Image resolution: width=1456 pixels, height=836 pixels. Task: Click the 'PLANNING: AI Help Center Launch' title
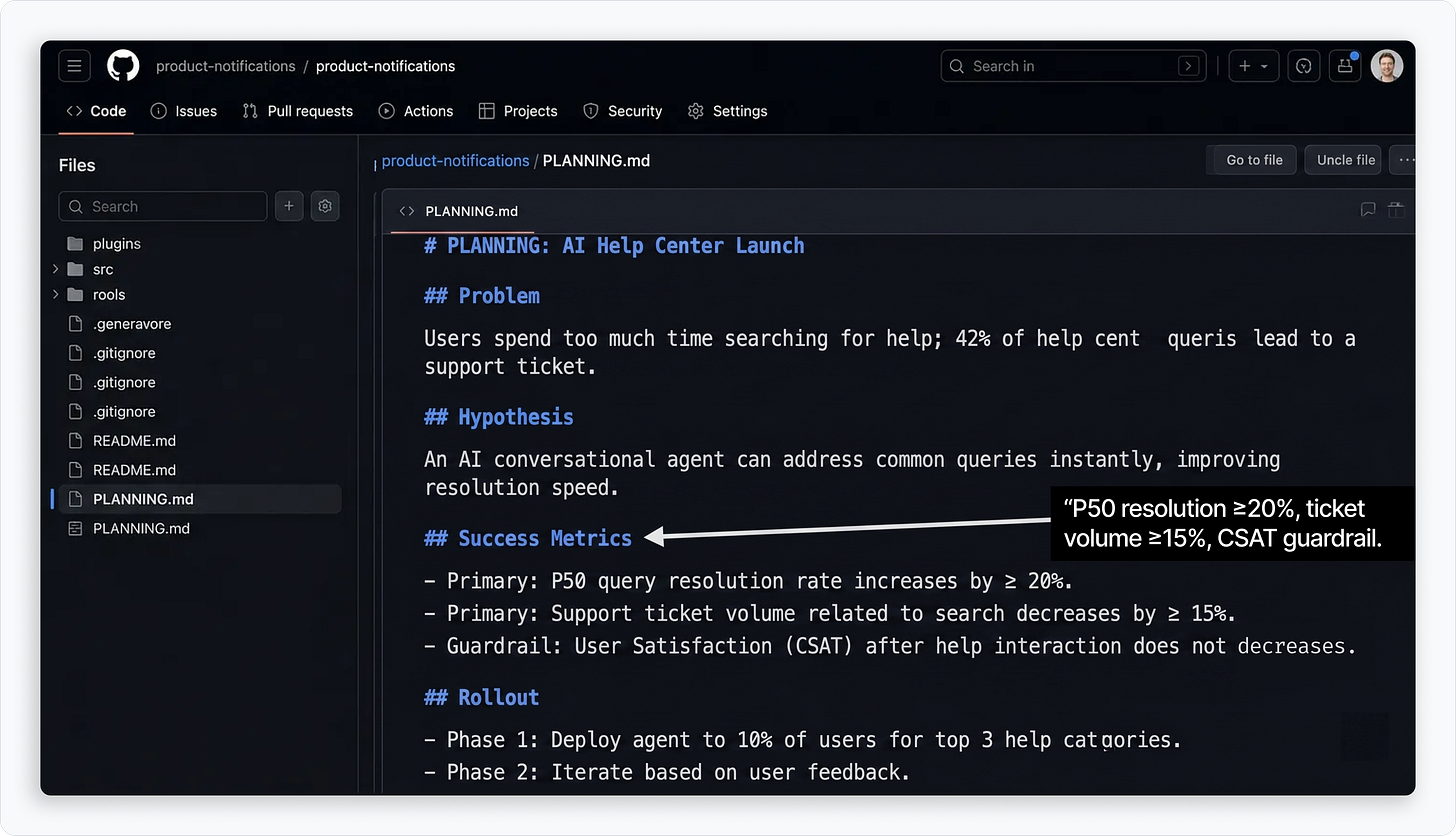[x=614, y=246]
